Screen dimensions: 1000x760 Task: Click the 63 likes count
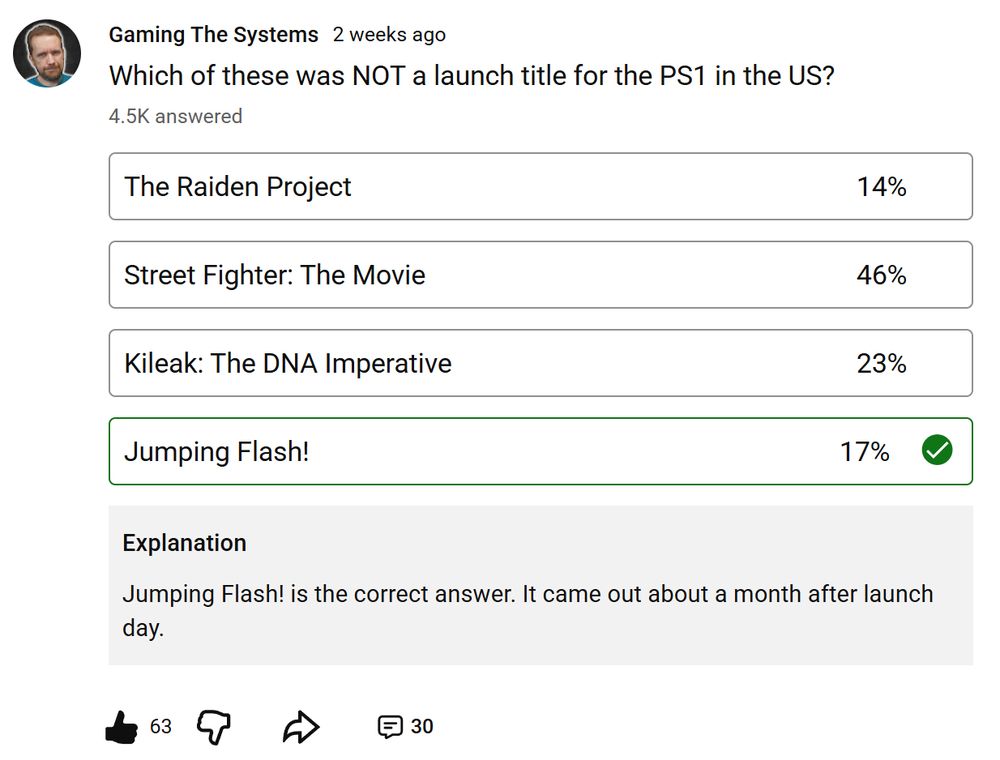[161, 727]
